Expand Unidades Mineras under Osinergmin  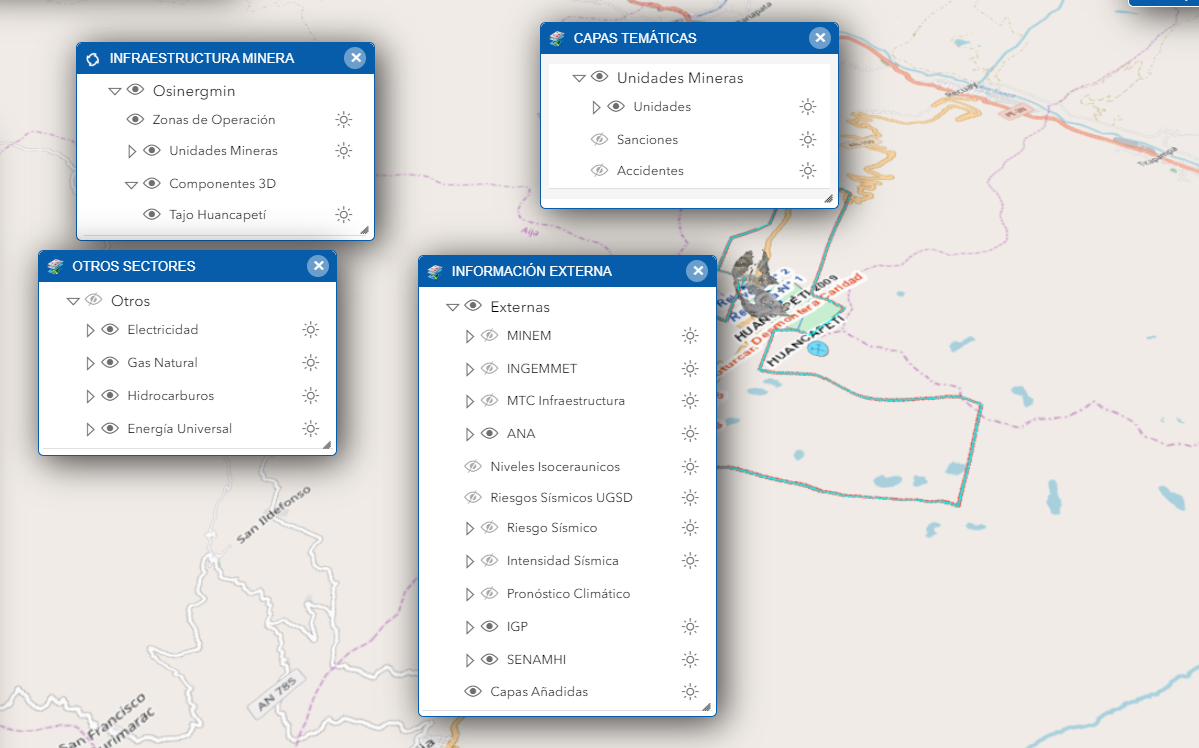tap(132, 151)
